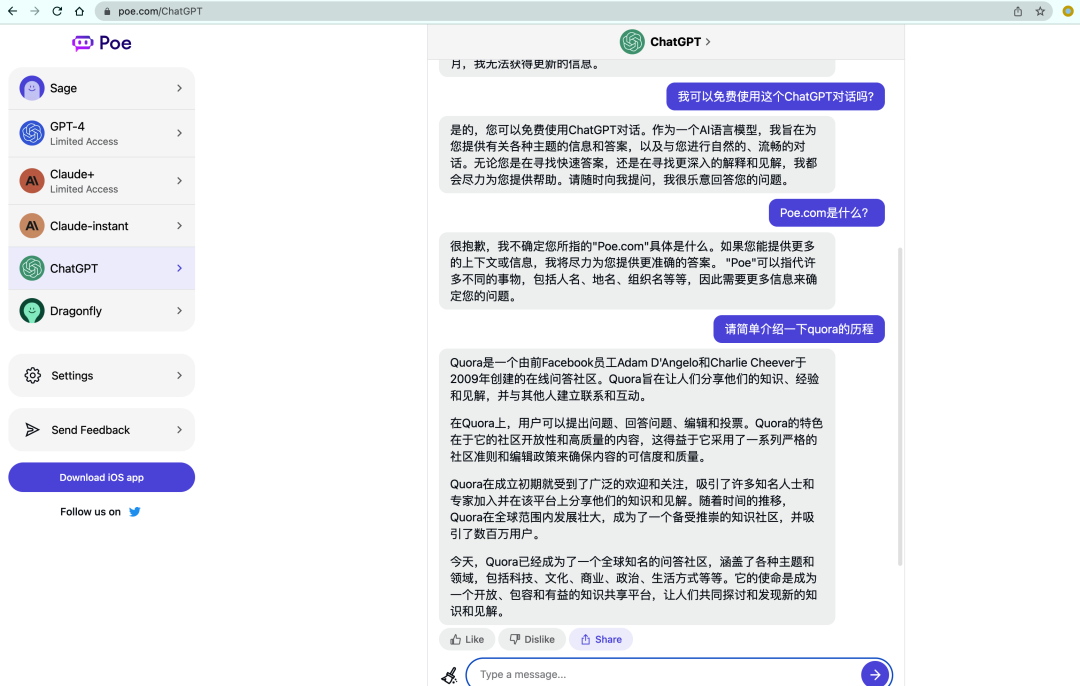Open Poe's Twitter page via bird icon
The width and height of the screenshot is (1080, 686).
click(135, 512)
